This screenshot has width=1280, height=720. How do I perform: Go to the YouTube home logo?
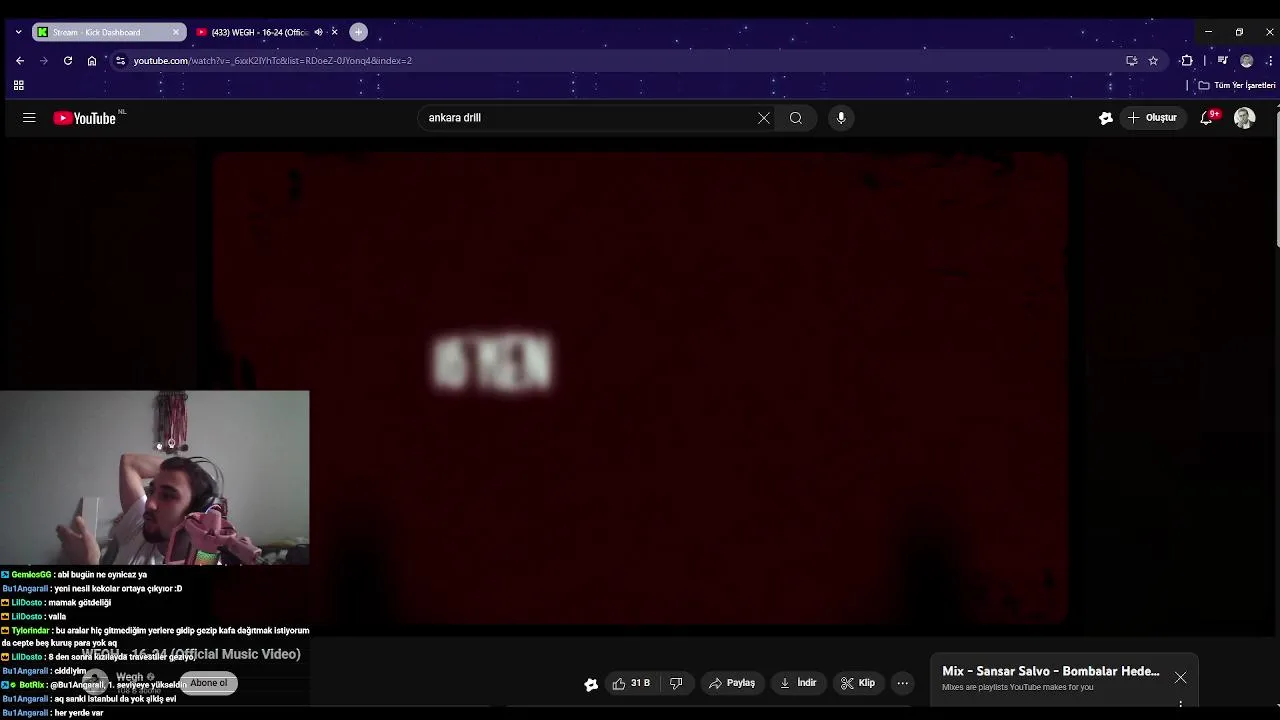pos(85,118)
